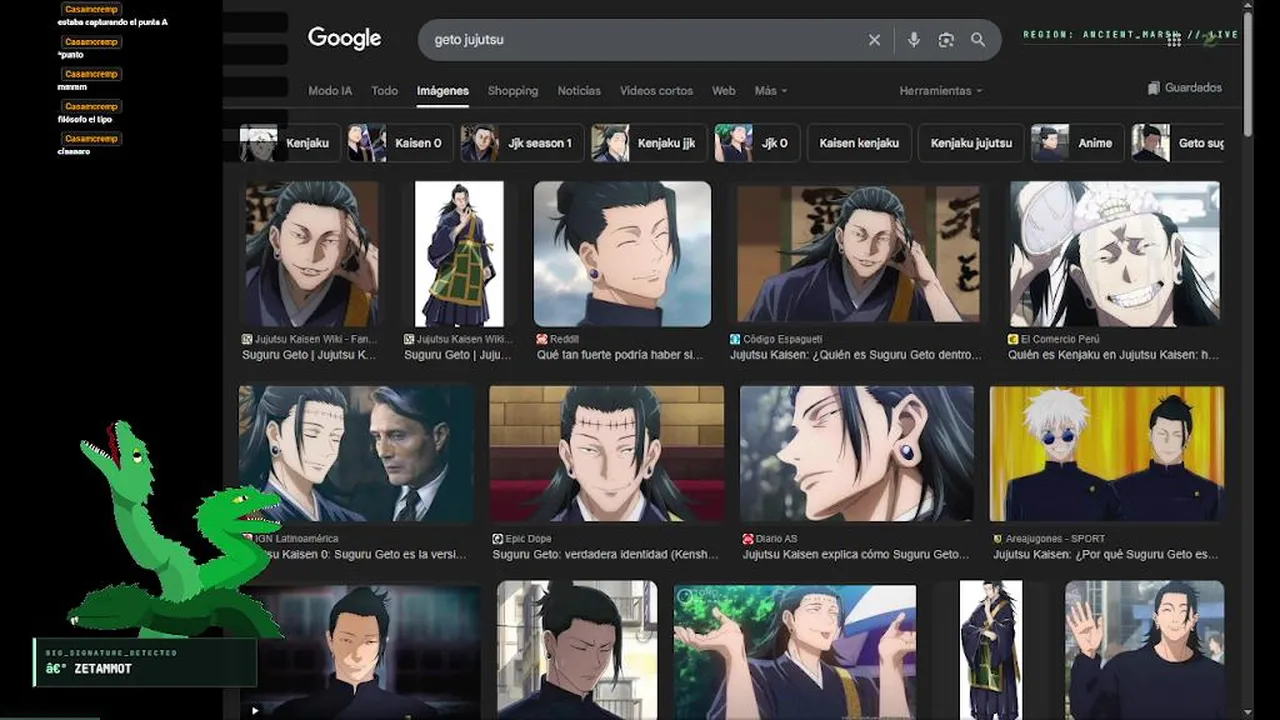1280x720 pixels.
Task: Open the IGN Latinoamérica image thumbnail
Action: click(x=357, y=454)
